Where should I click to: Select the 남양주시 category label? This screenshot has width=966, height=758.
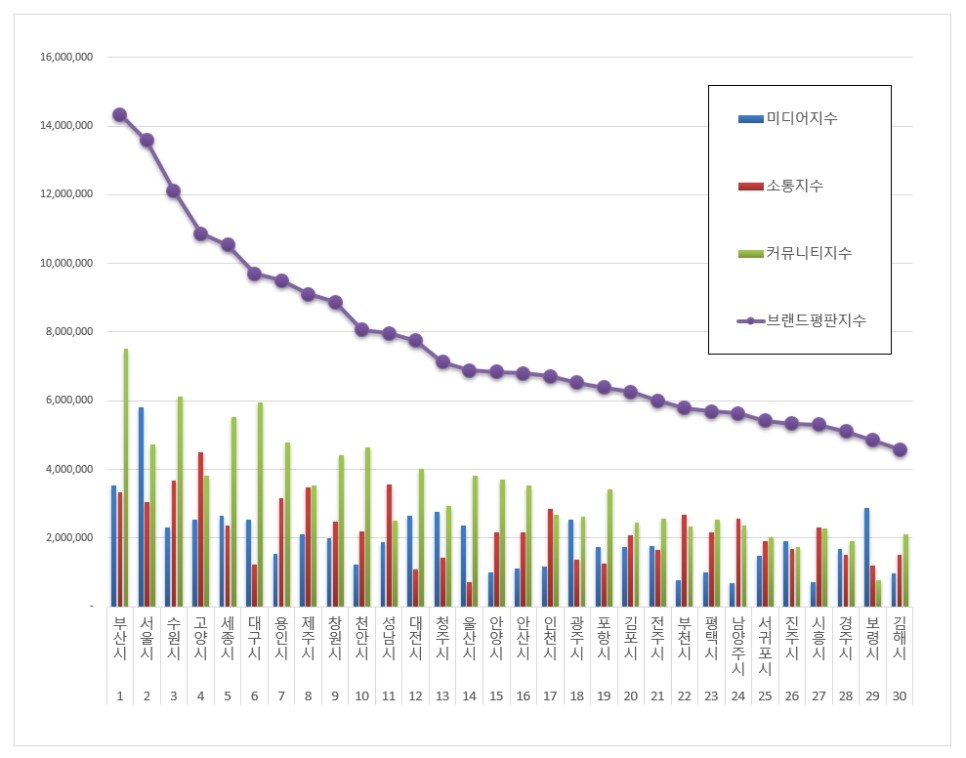738,645
